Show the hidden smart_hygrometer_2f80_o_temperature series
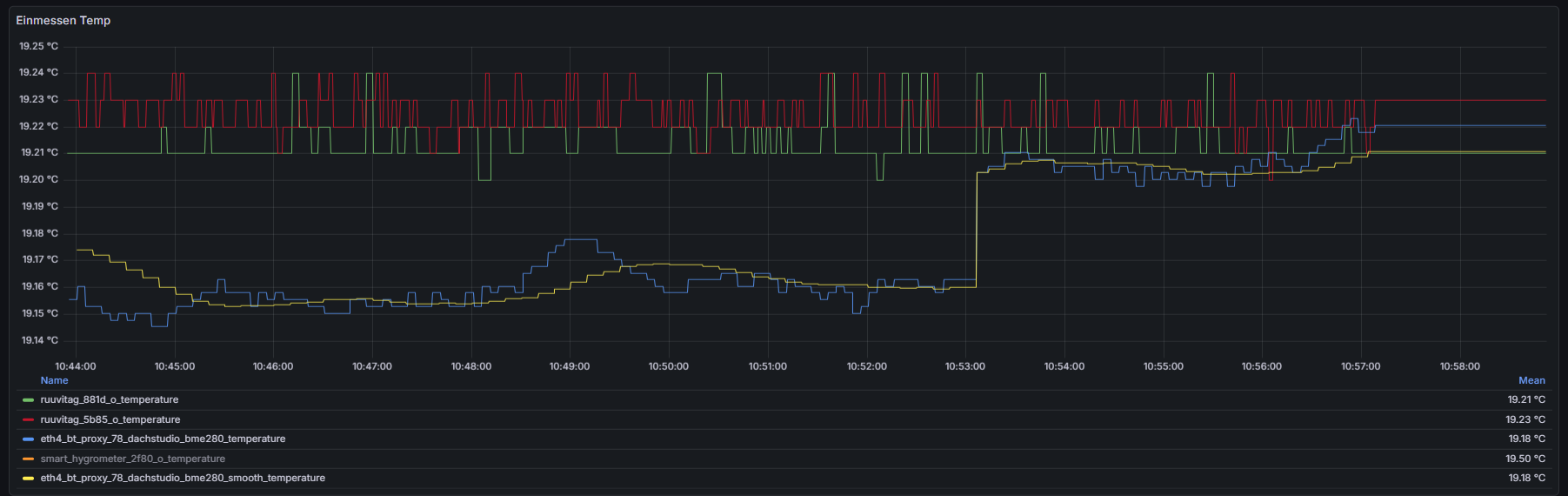 (x=132, y=459)
